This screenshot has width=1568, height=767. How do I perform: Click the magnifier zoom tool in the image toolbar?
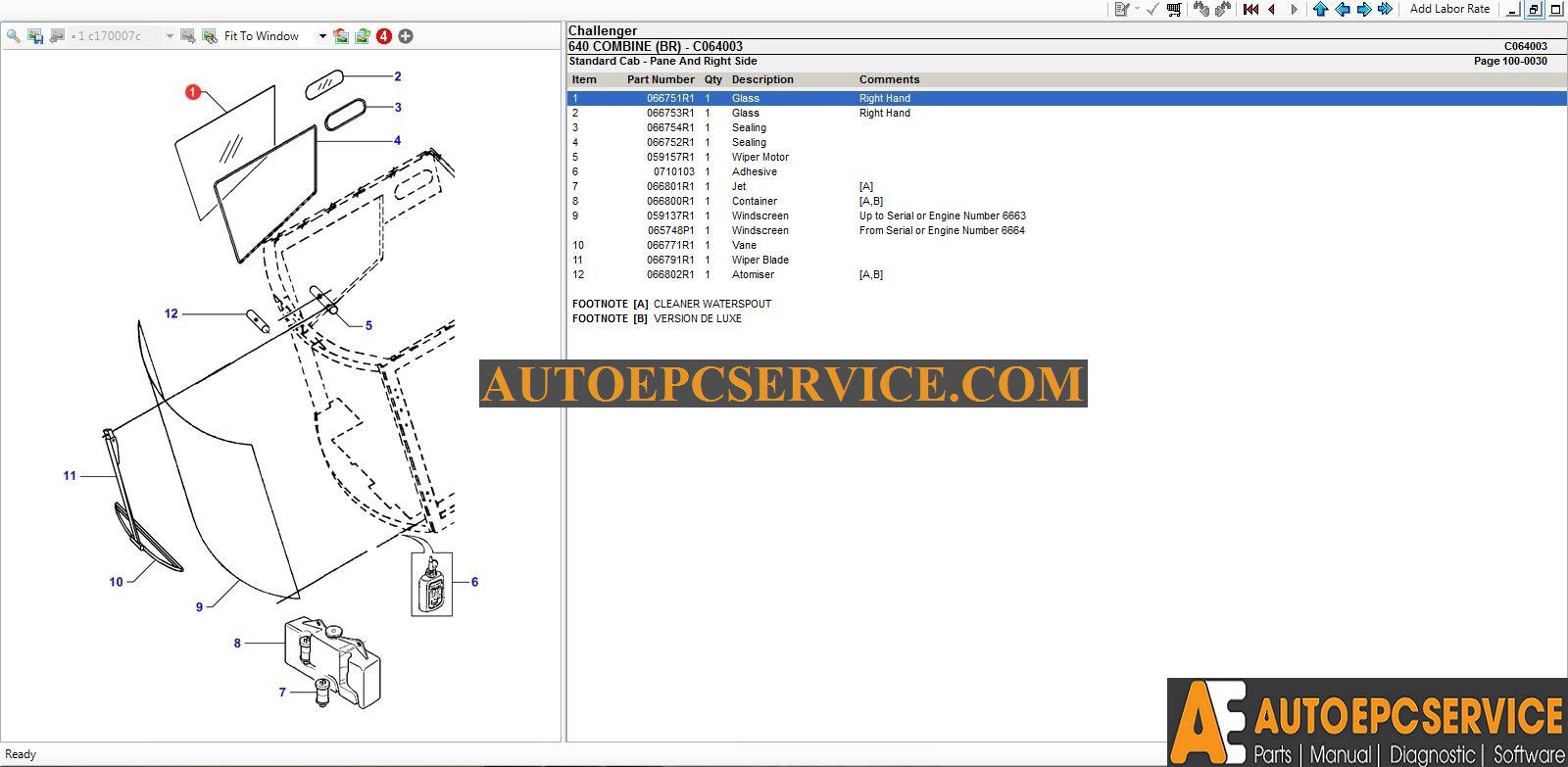pyautogui.click(x=13, y=36)
